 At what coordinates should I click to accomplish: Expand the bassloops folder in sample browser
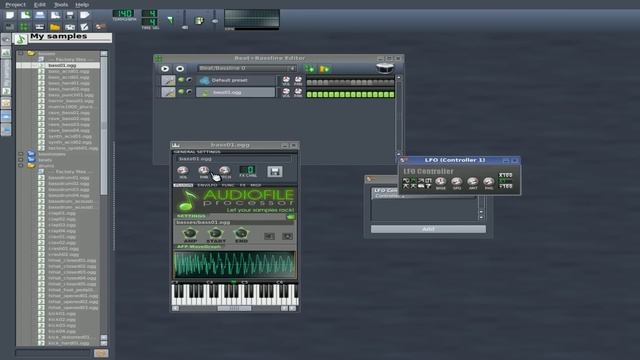(x=21, y=154)
